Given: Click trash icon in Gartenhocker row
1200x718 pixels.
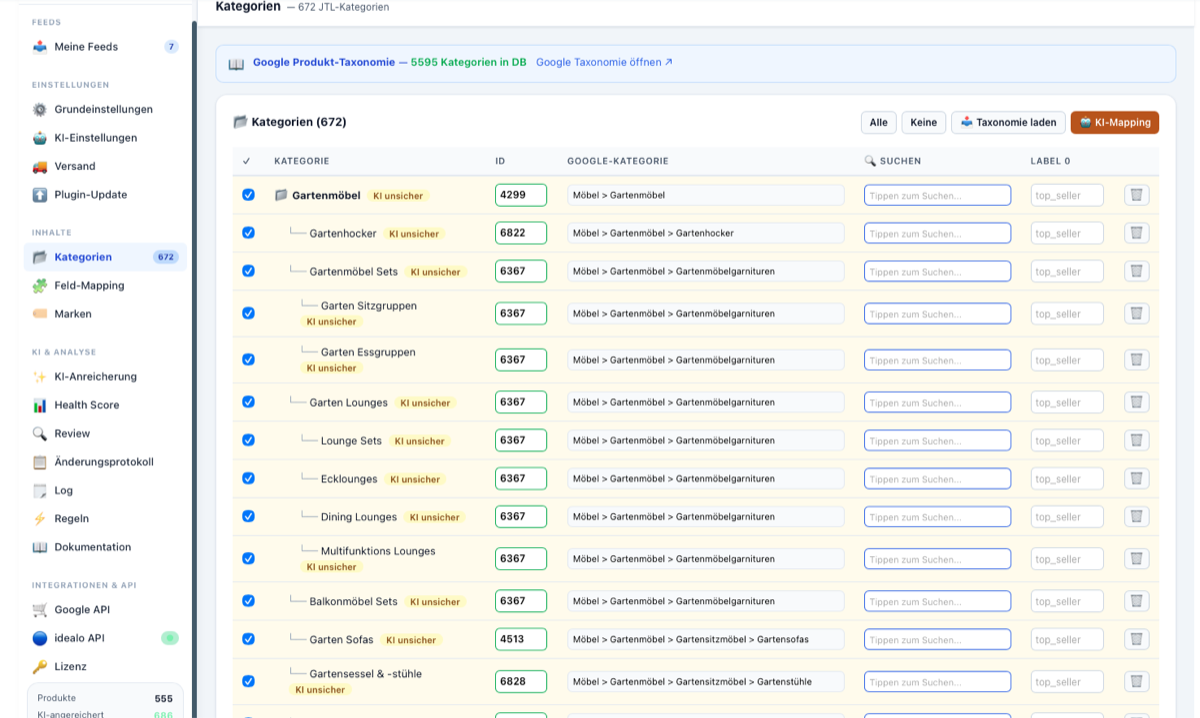Looking at the screenshot, I should 1136,233.
